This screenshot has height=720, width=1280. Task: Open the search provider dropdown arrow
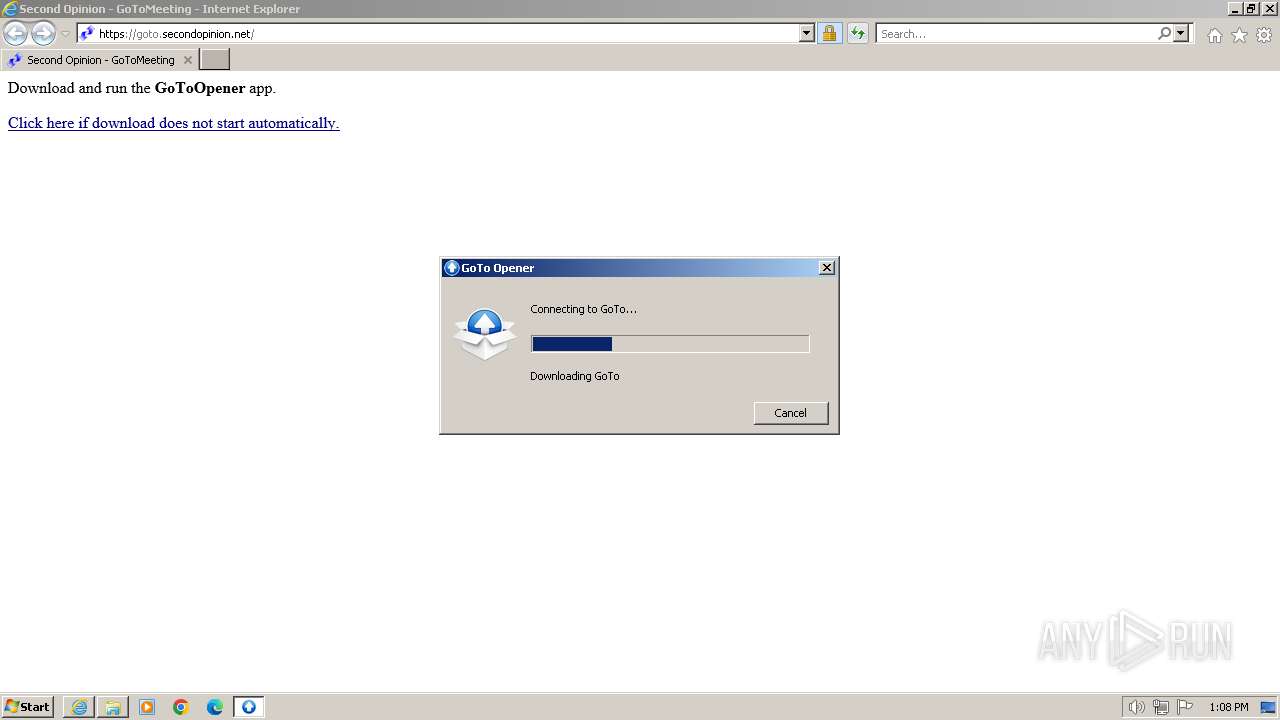click(x=1181, y=34)
